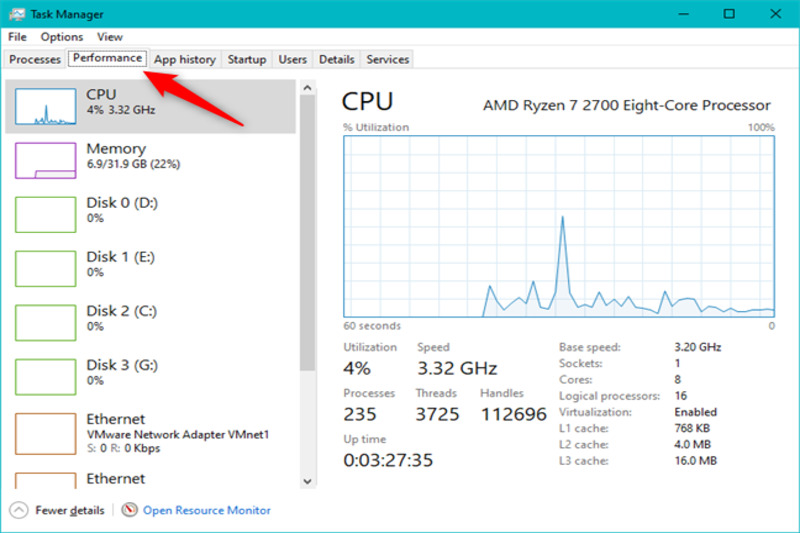This screenshot has height=533, width=800.
Task: Click the Resource Monitor icon
Action: tap(129, 510)
